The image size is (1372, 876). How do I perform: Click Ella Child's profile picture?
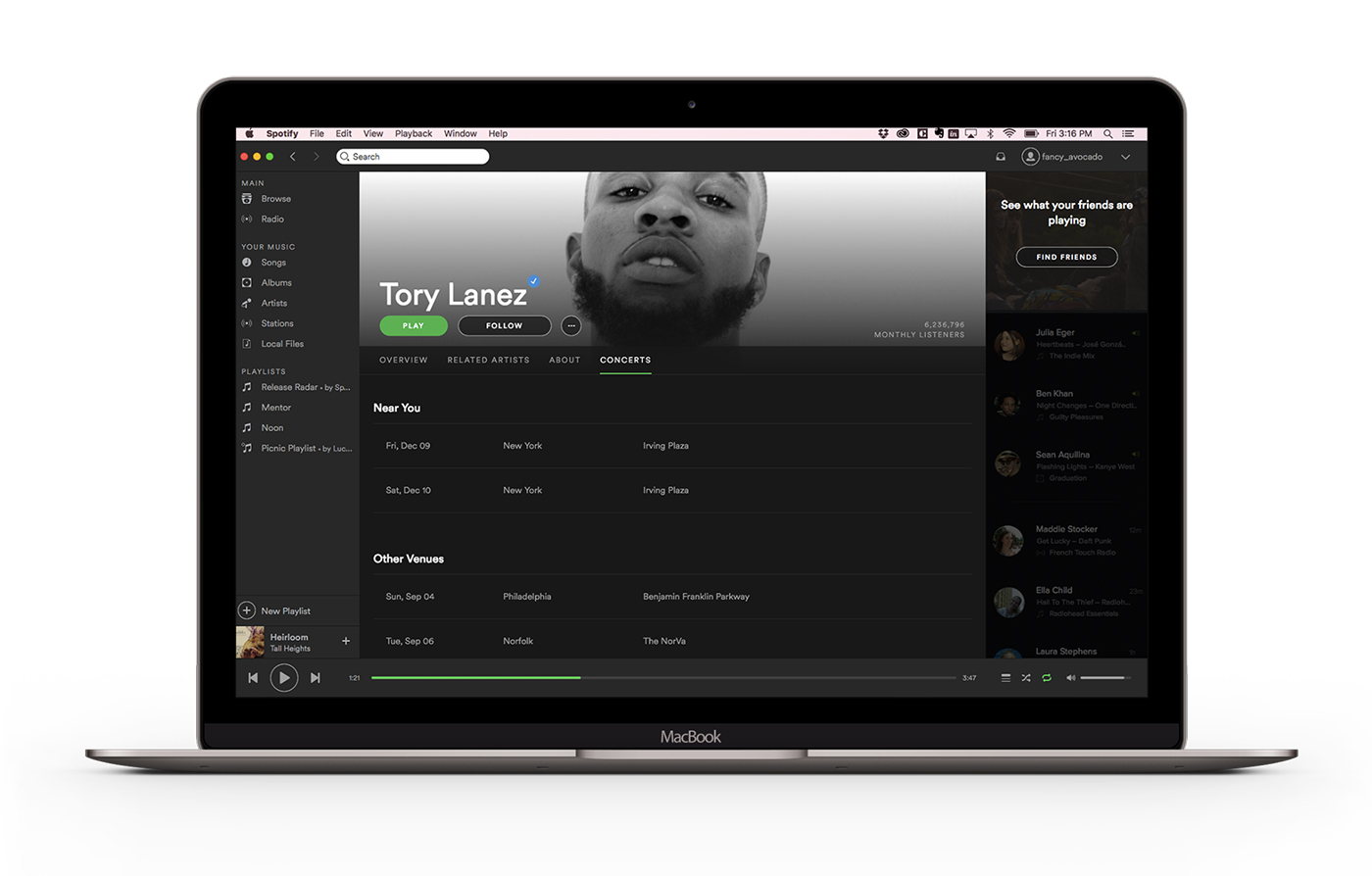coord(1008,602)
